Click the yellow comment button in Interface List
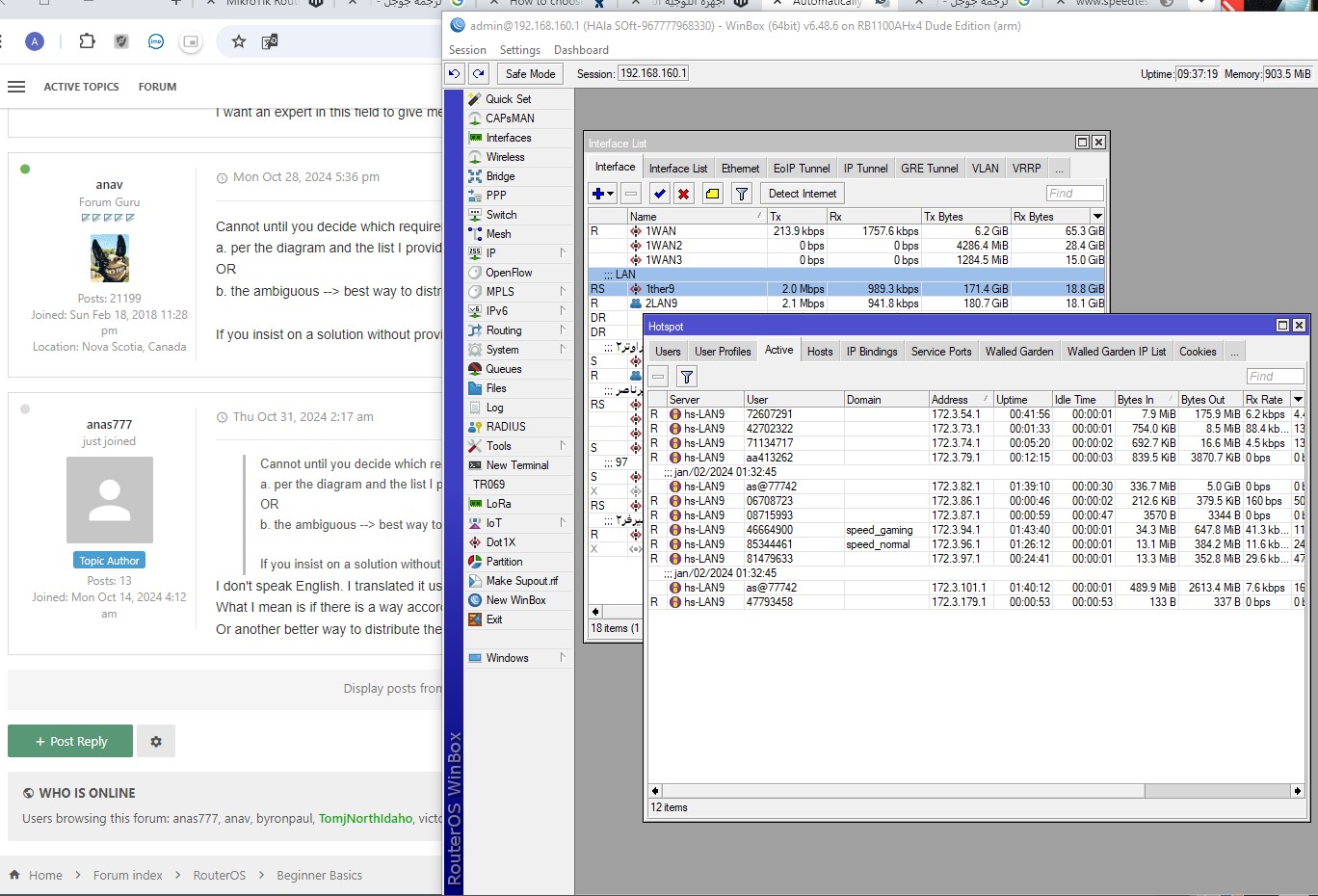The height and width of the screenshot is (896, 1318). 712,194
